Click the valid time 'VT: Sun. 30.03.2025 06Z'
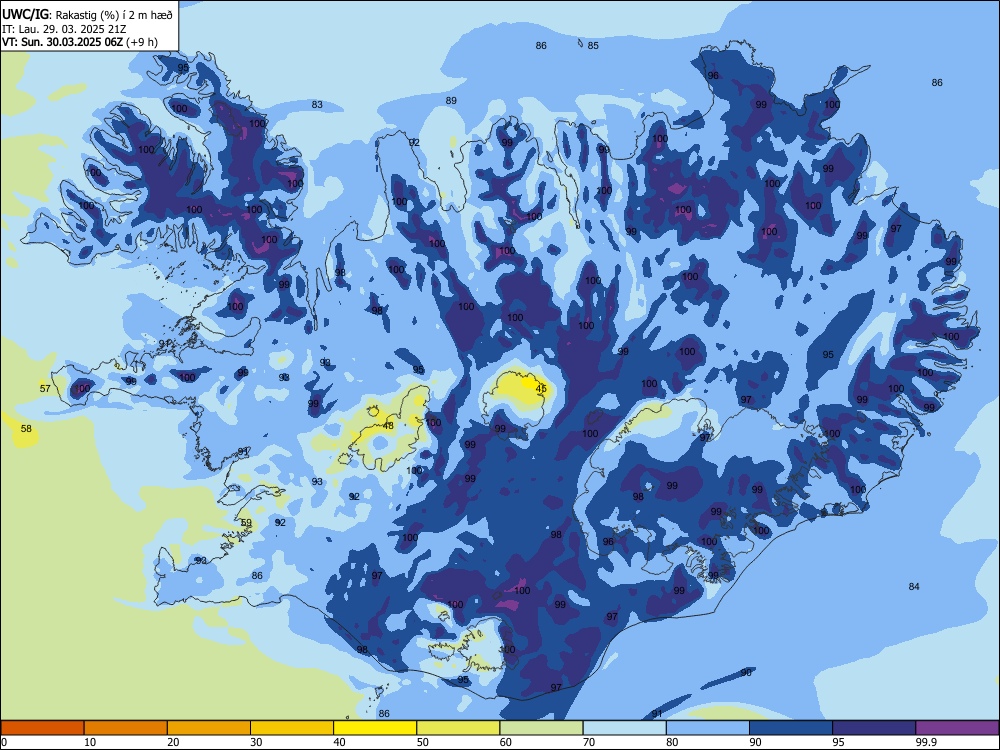The image size is (1000, 750). 62,42
